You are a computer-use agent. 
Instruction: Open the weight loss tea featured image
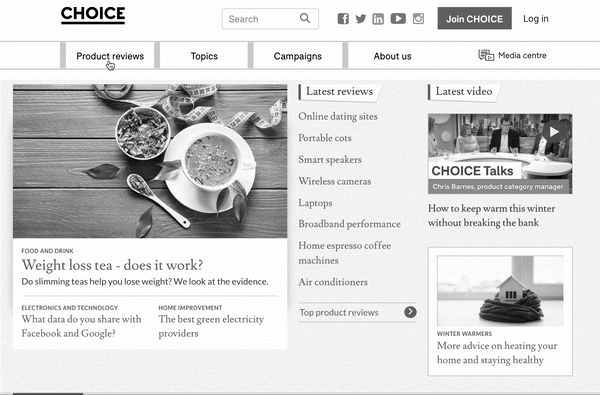point(150,161)
